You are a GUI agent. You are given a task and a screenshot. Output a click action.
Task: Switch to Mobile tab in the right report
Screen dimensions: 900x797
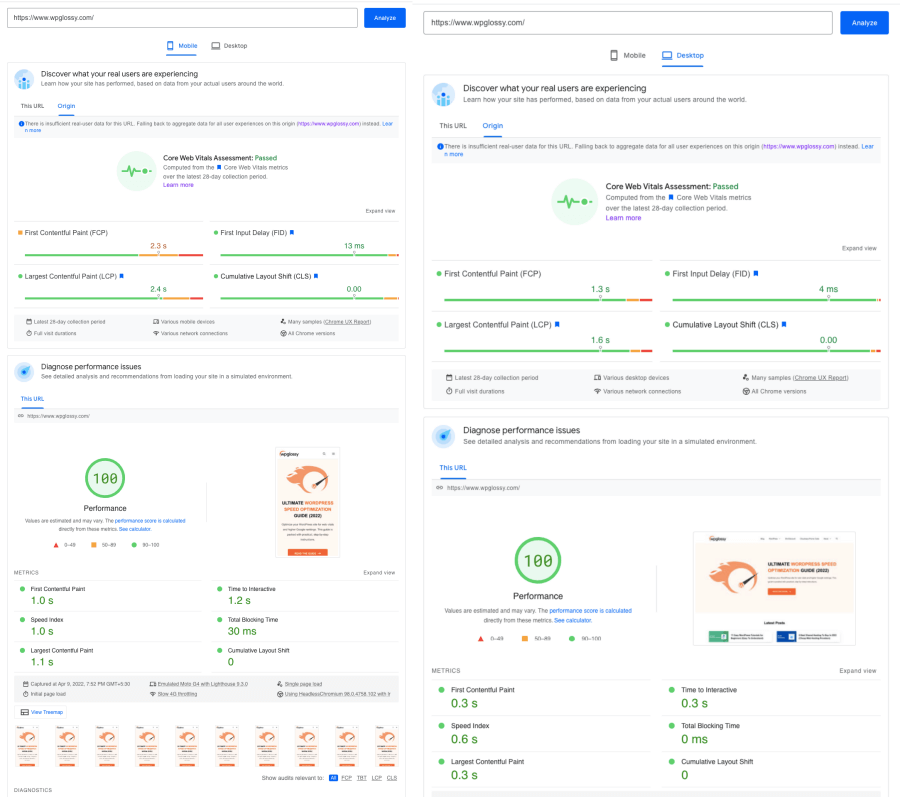(627, 56)
